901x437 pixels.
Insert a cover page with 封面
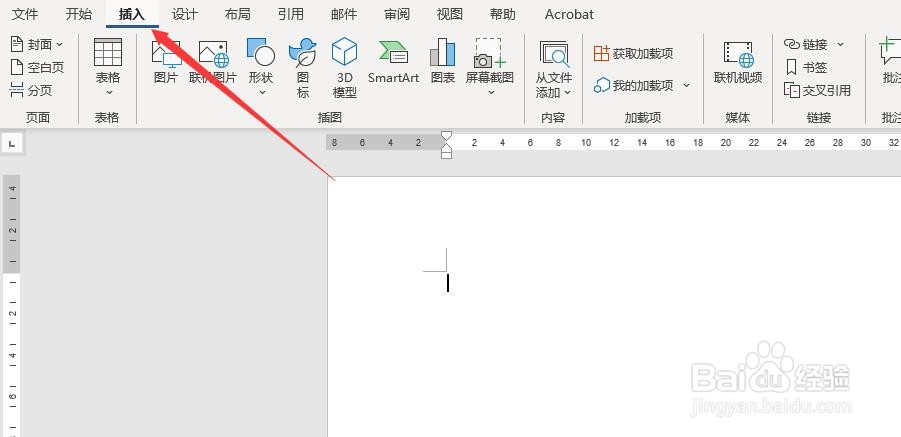point(37,44)
